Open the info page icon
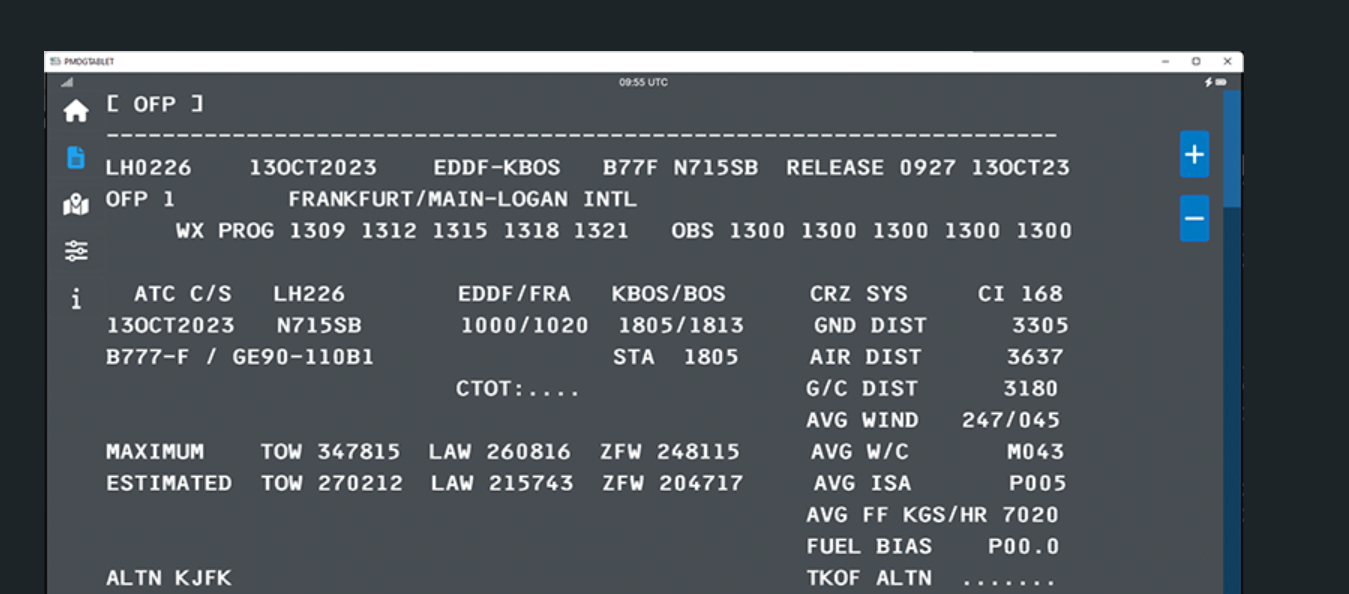 click(76, 298)
